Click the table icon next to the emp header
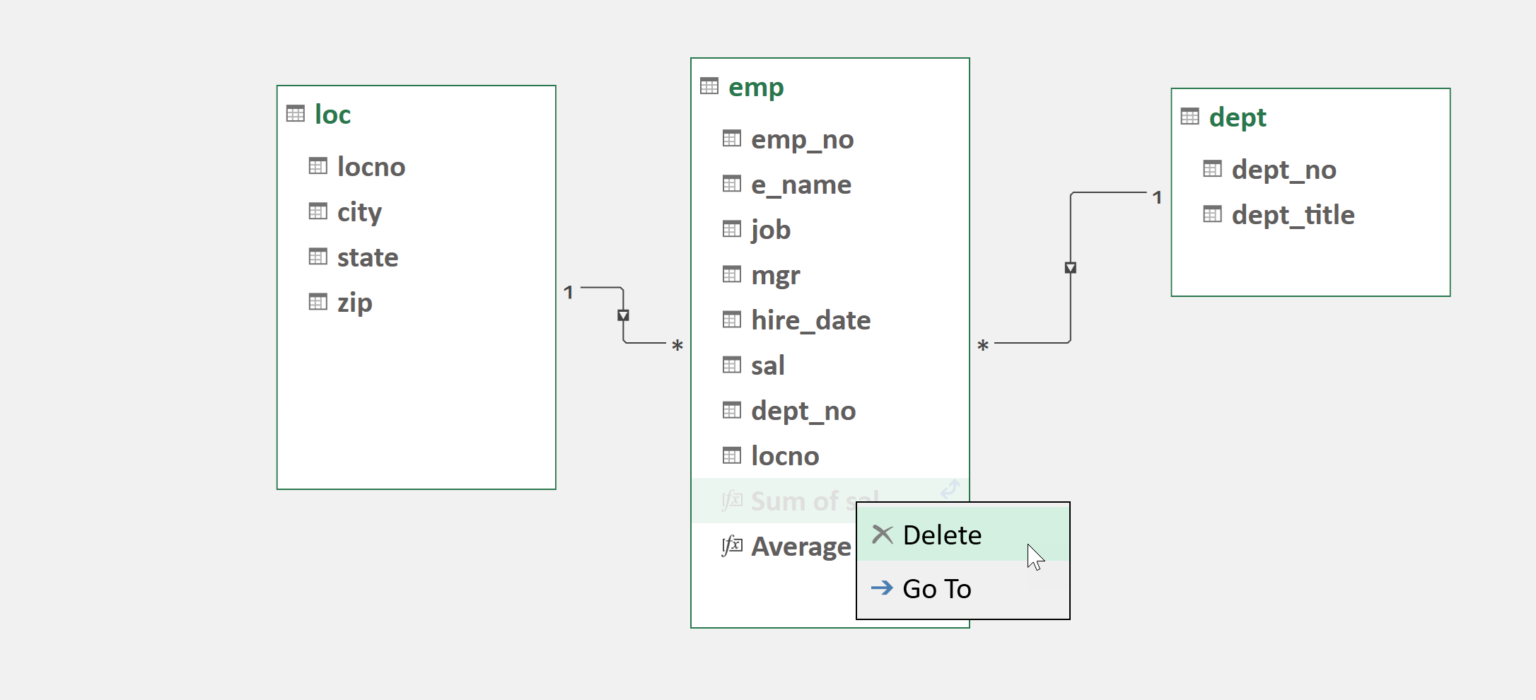This screenshot has width=1536, height=700. pyautogui.click(x=711, y=87)
